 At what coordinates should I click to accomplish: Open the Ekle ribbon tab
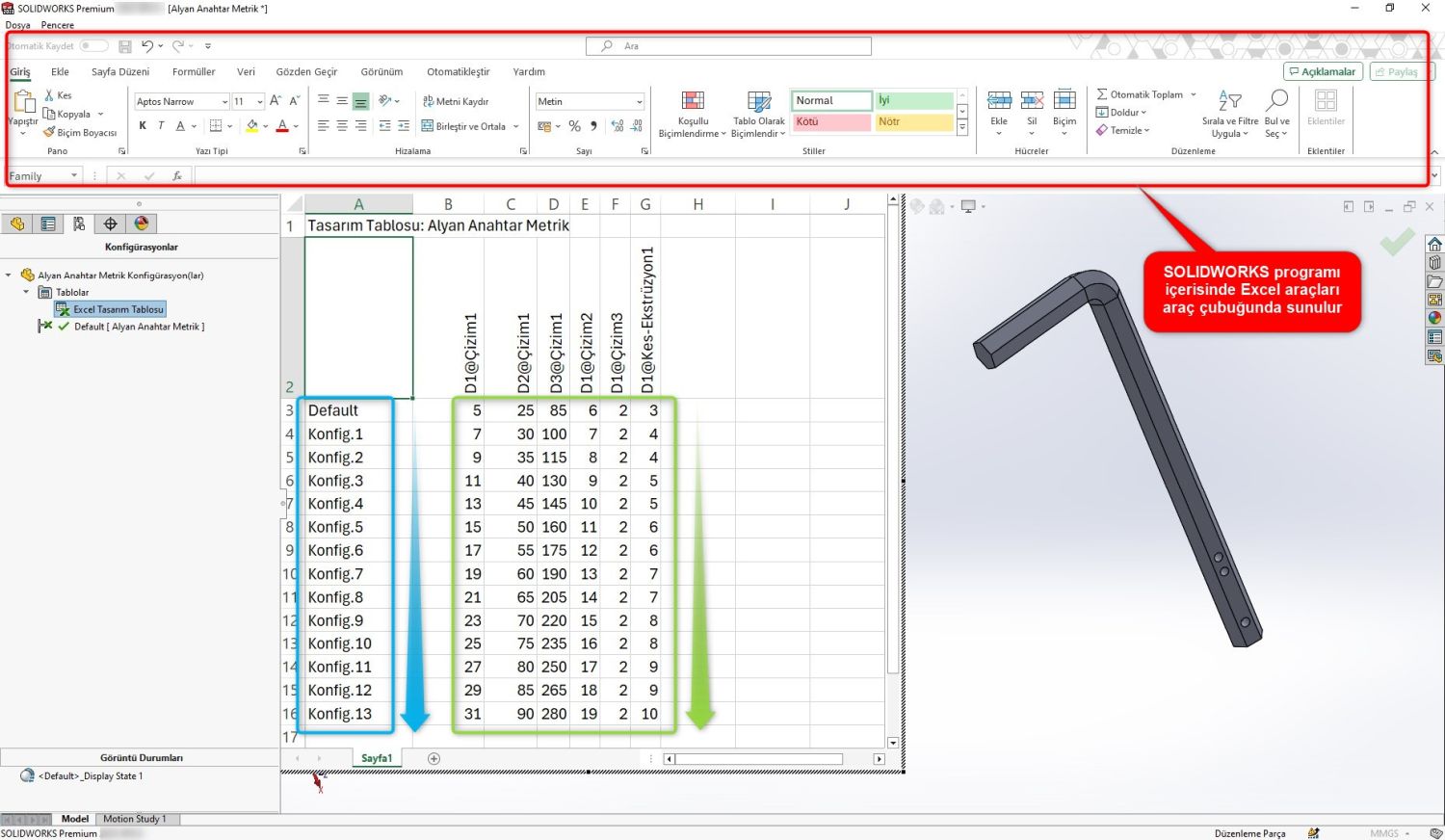point(60,71)
